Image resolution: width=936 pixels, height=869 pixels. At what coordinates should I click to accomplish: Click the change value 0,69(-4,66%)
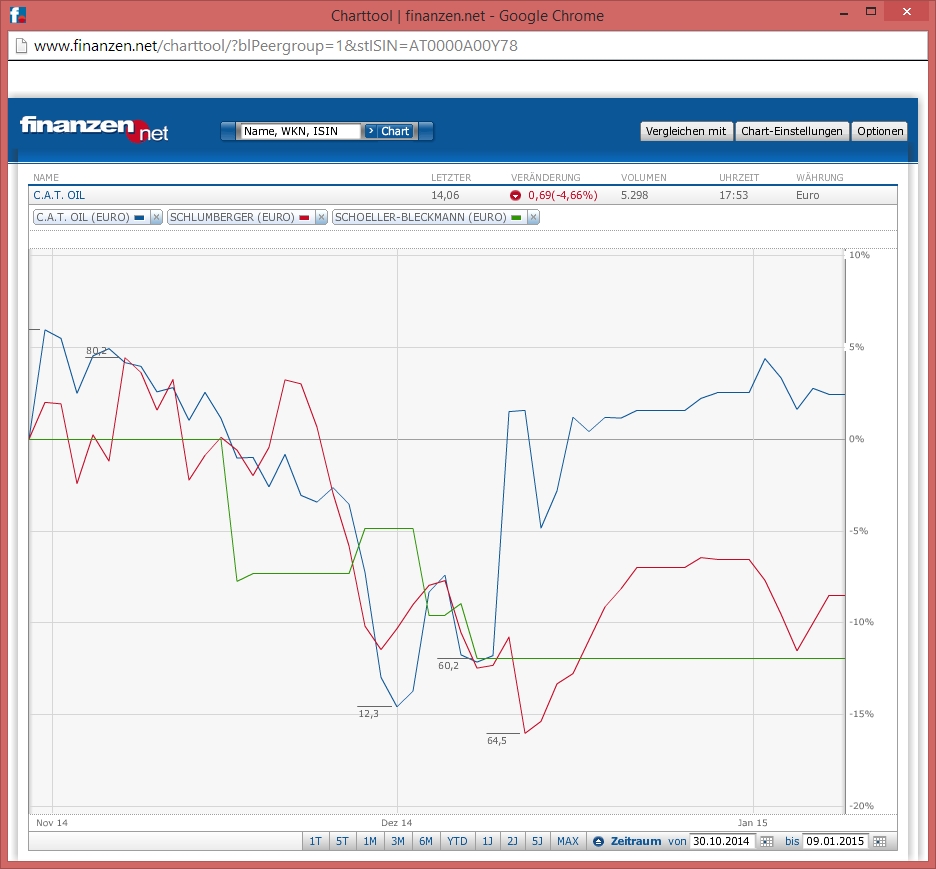coord(562,195)
